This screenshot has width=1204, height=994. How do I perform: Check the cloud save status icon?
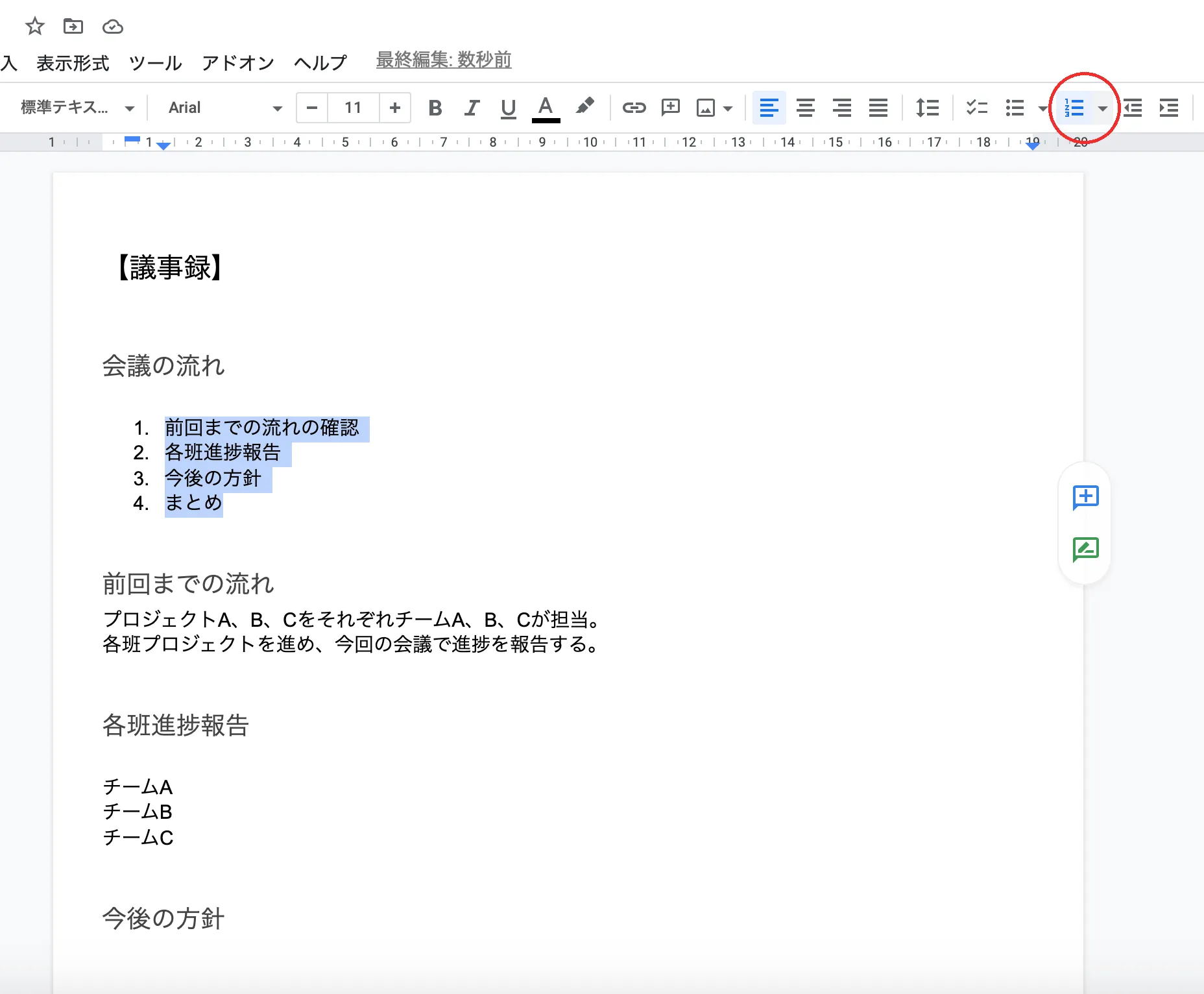click(x=113, y=27)
